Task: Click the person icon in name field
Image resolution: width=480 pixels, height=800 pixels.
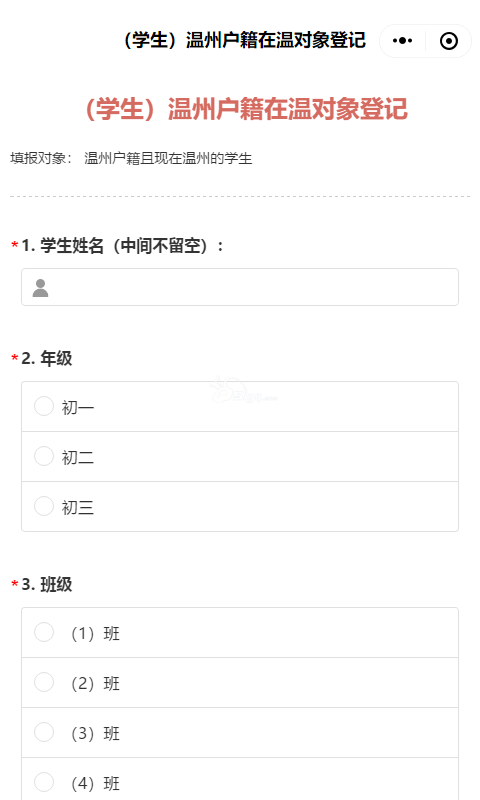Action: point(40,288)
